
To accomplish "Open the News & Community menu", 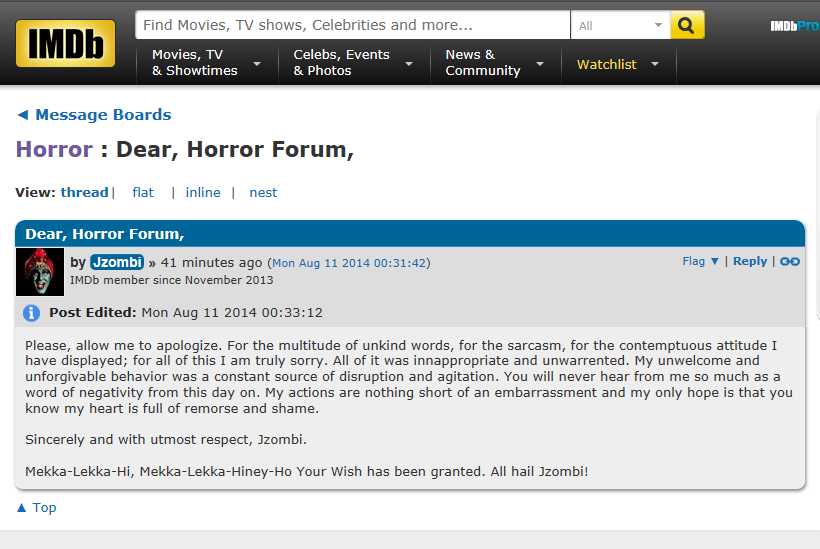I will coord(494,63).
